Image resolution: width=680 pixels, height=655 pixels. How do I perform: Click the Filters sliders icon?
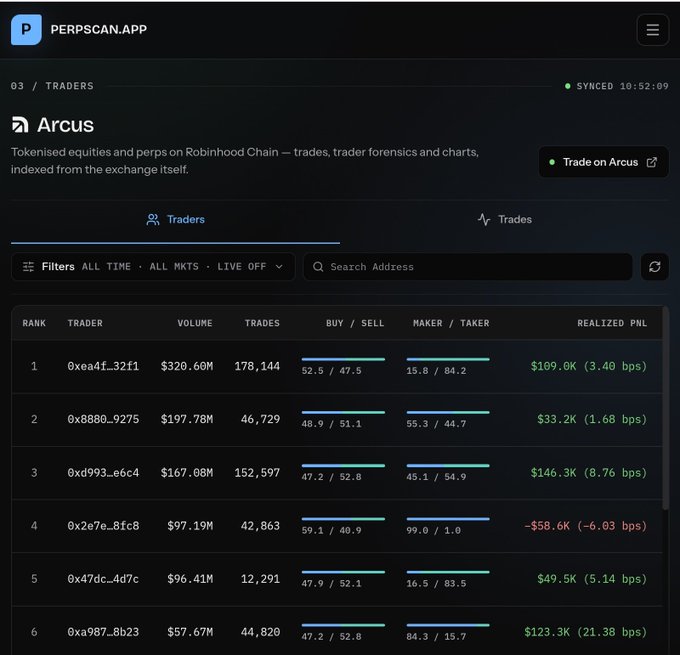click(x=28, y=266)
